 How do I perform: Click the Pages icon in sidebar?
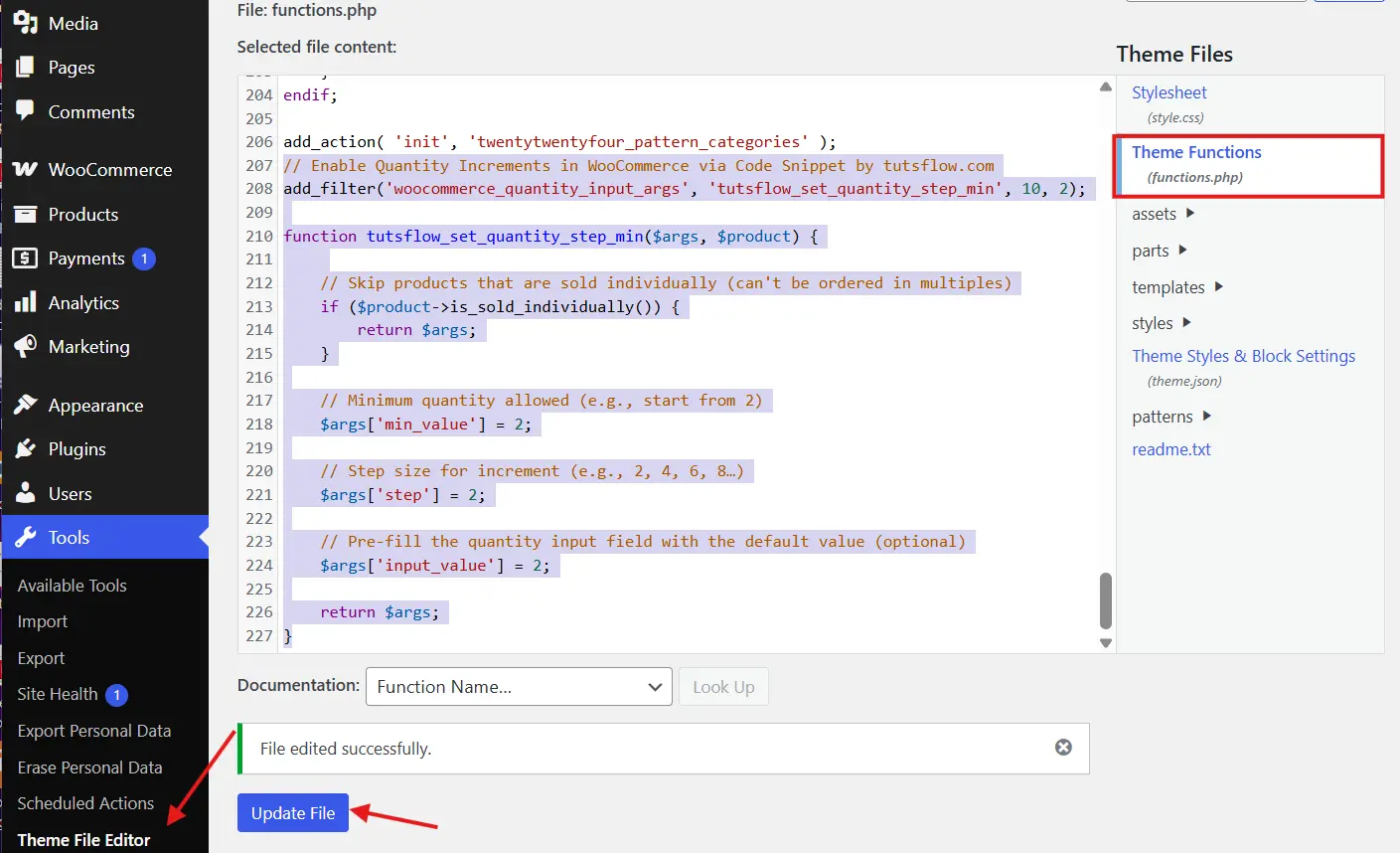(x=26, y=68)
